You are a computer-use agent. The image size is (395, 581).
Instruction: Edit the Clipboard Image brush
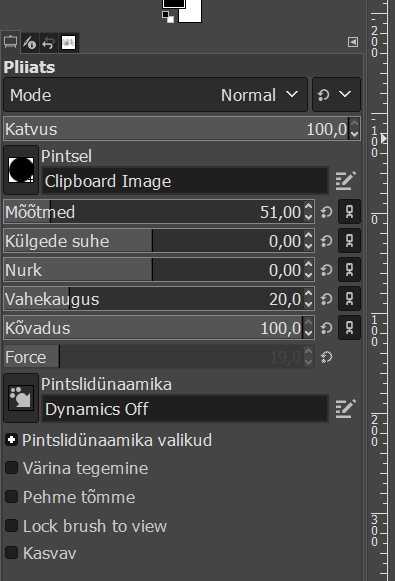click(345, 180)
